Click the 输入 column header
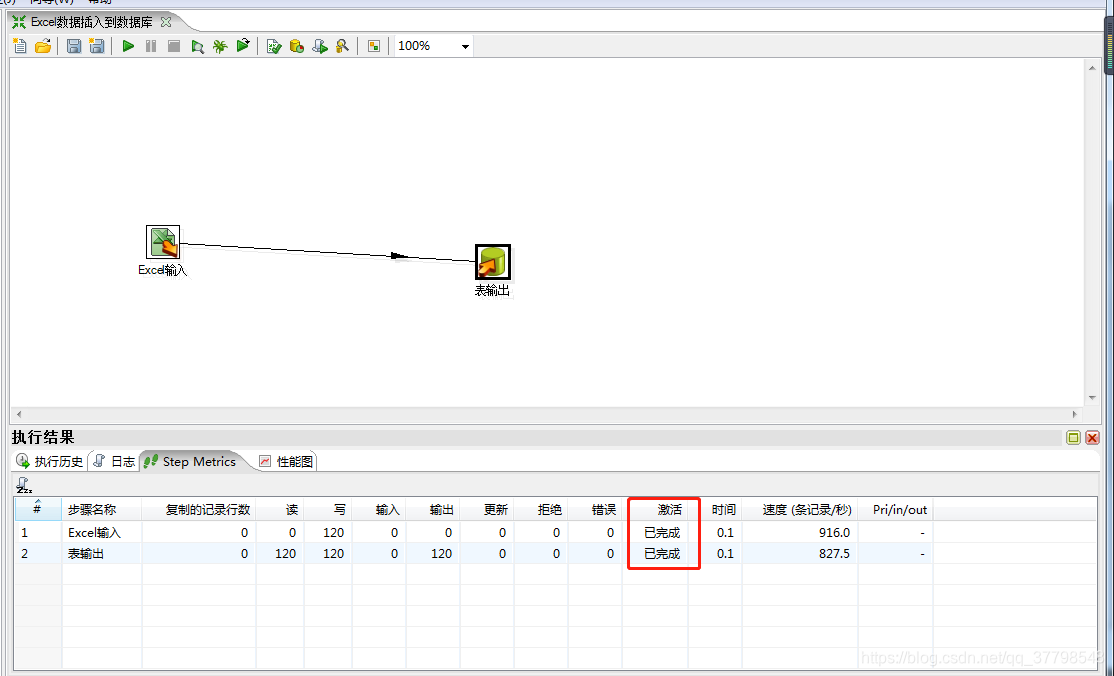The width and height of the screenshot is (1114, 676). pos(379,510)
